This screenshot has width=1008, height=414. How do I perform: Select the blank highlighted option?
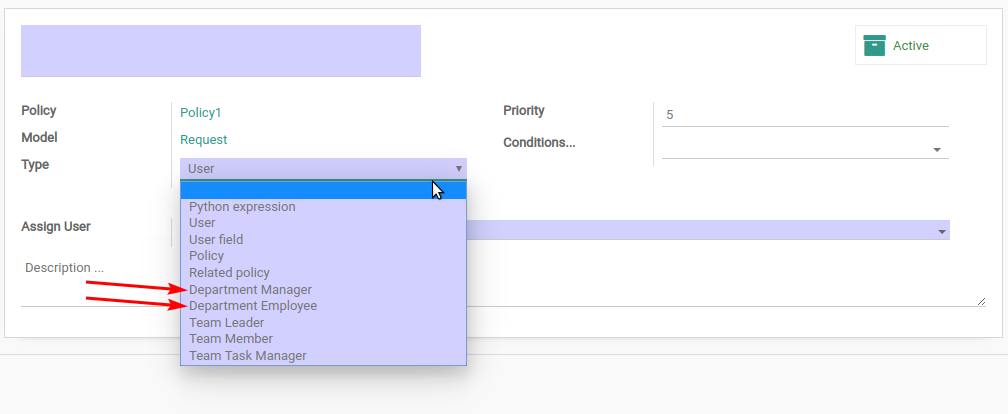click(323, 190)
